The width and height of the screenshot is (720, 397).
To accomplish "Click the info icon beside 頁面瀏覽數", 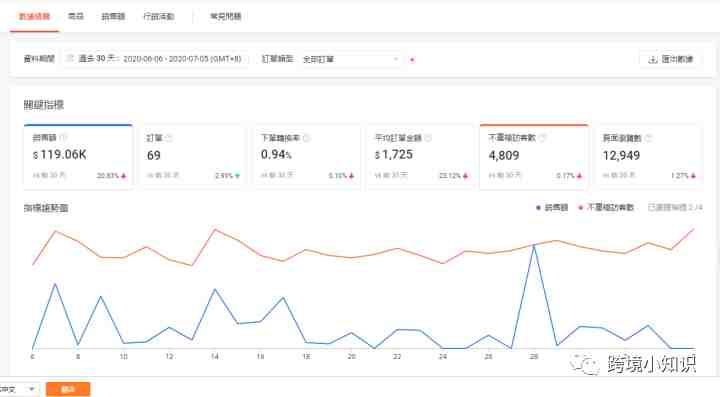I will 648,137.
